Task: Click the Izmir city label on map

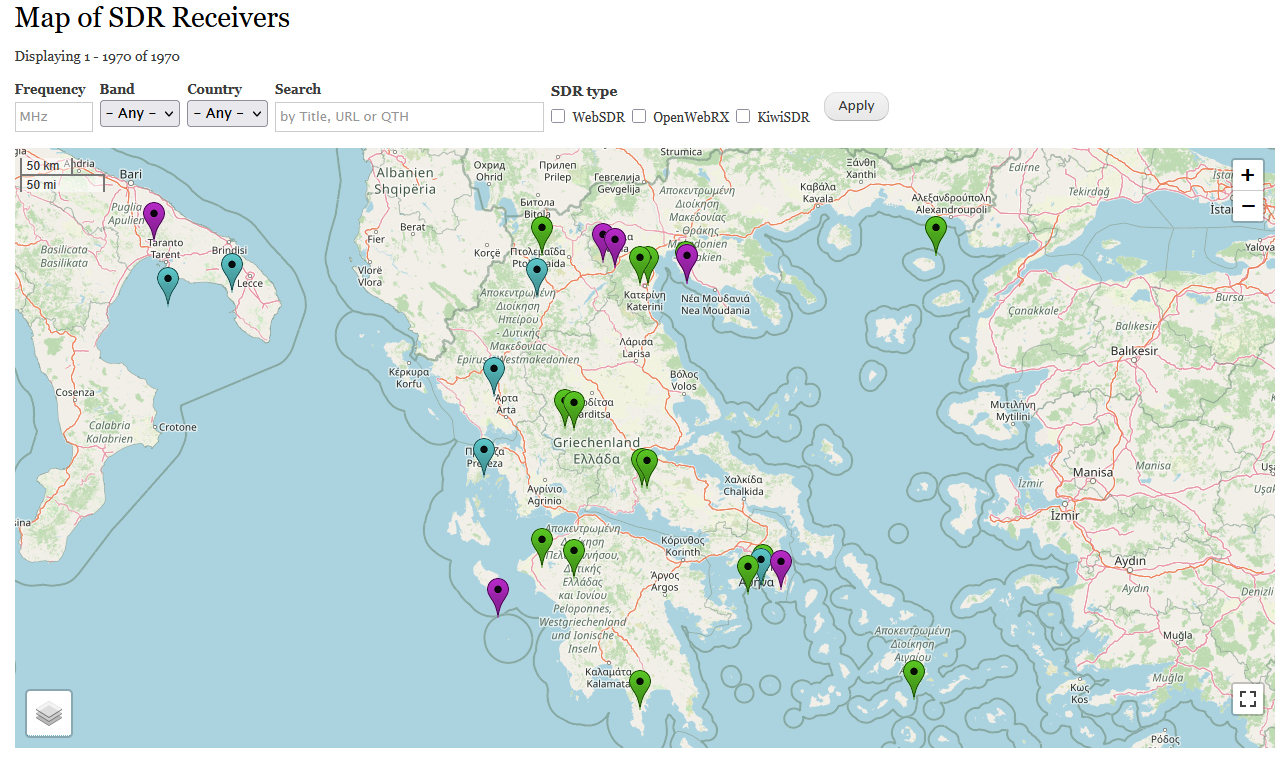Action: click(1063, 516)
